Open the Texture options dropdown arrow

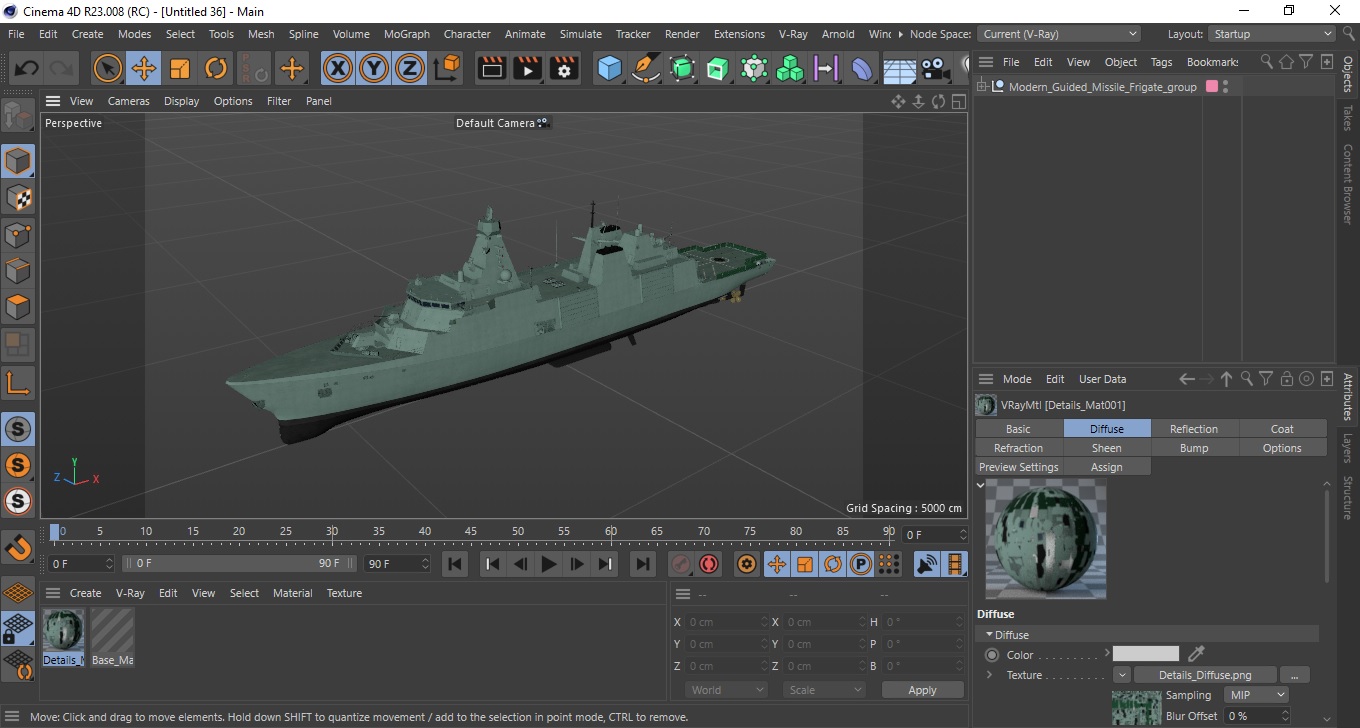[x=1121, y=675]
